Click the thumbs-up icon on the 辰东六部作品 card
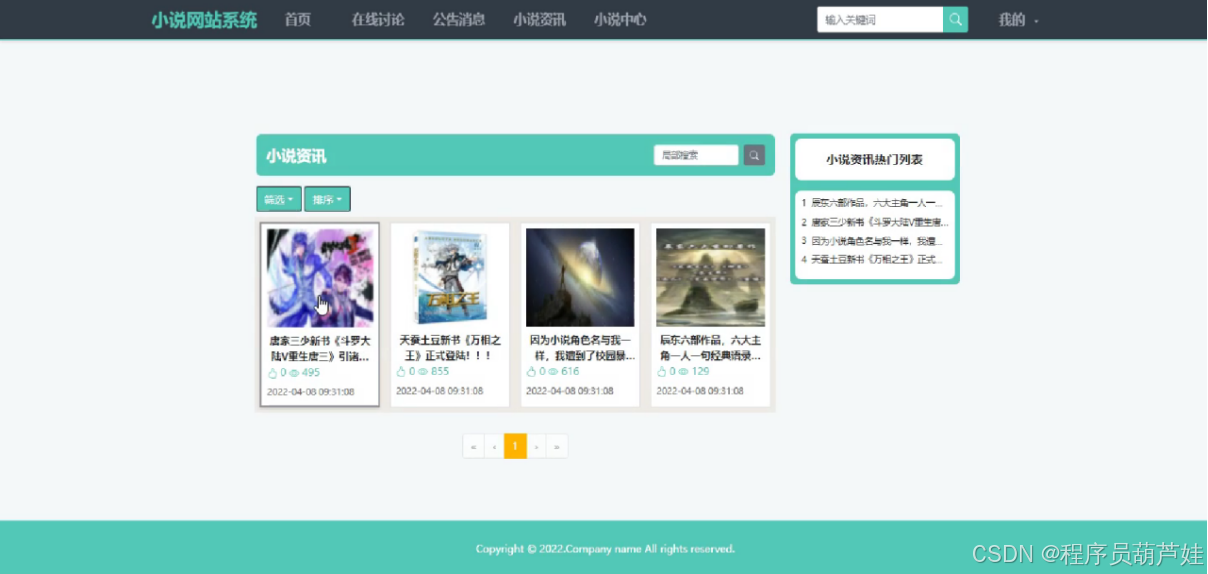1208x574 pixels. [661, 371]
